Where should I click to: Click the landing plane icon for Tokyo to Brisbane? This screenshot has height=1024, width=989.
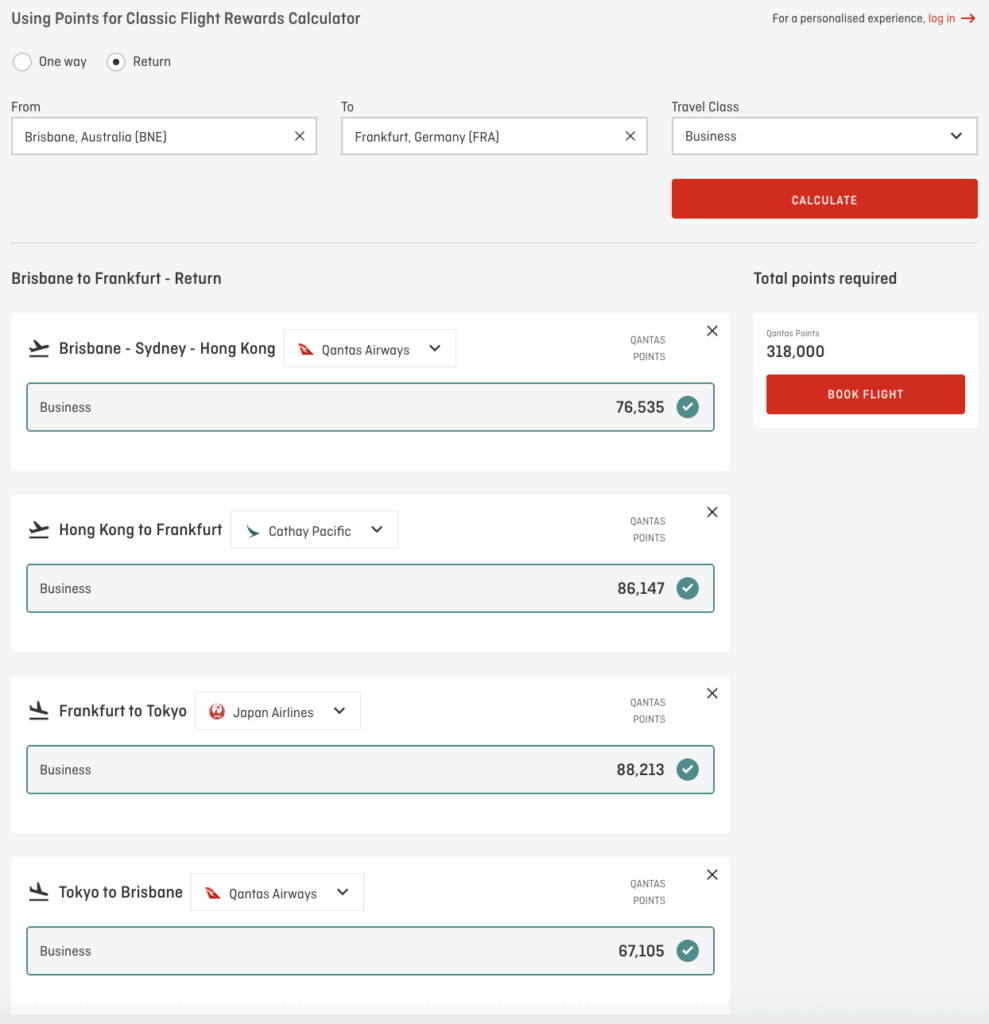(x=39, y=892)
